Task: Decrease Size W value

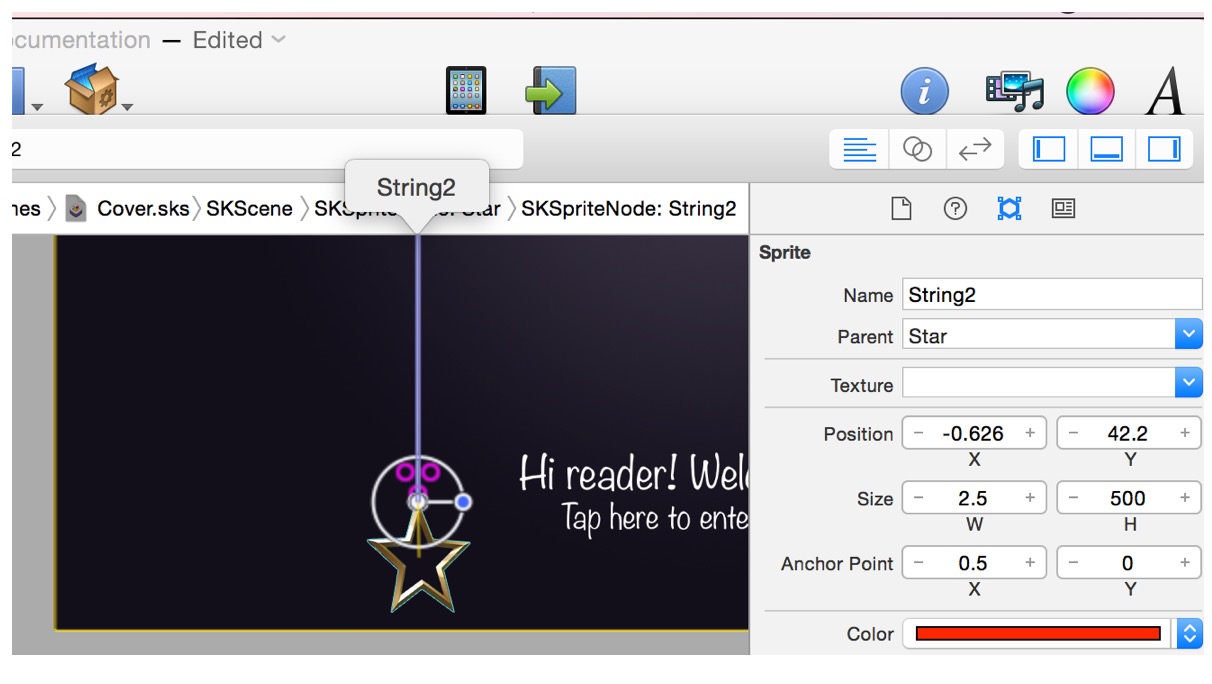Action: click(919, 497)
